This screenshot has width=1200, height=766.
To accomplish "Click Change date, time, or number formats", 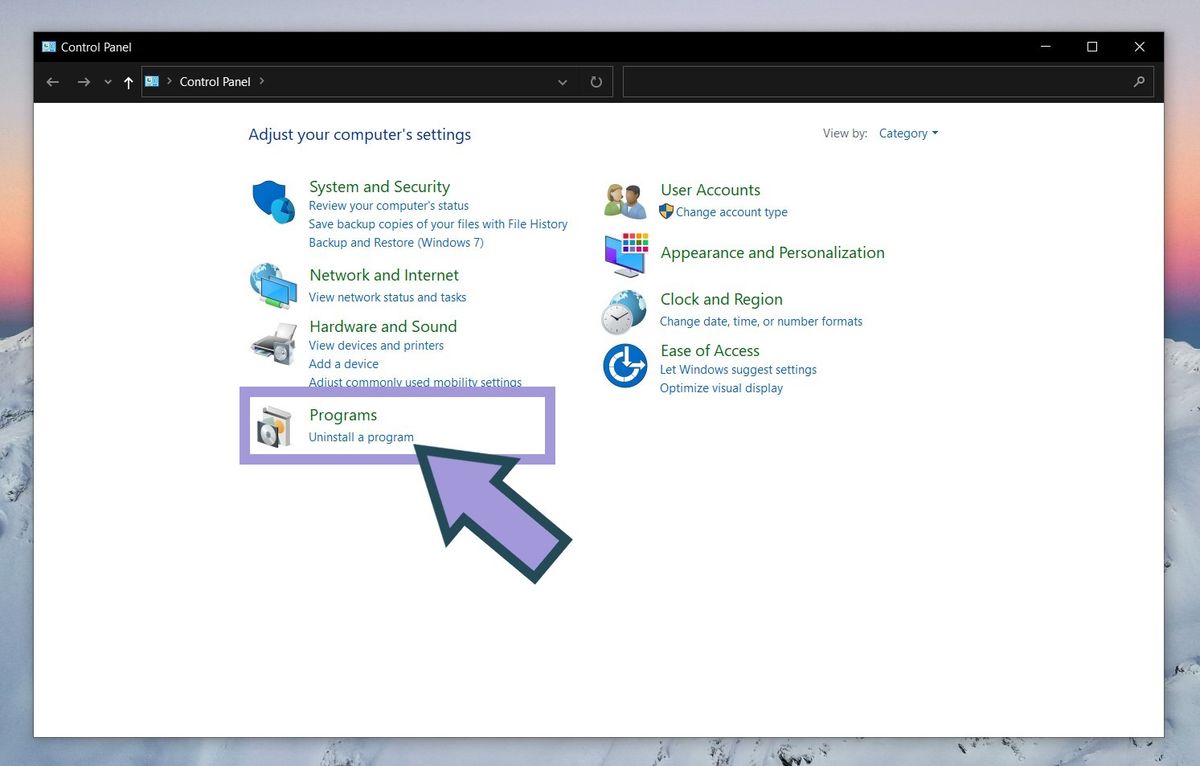I will [761, 321].
